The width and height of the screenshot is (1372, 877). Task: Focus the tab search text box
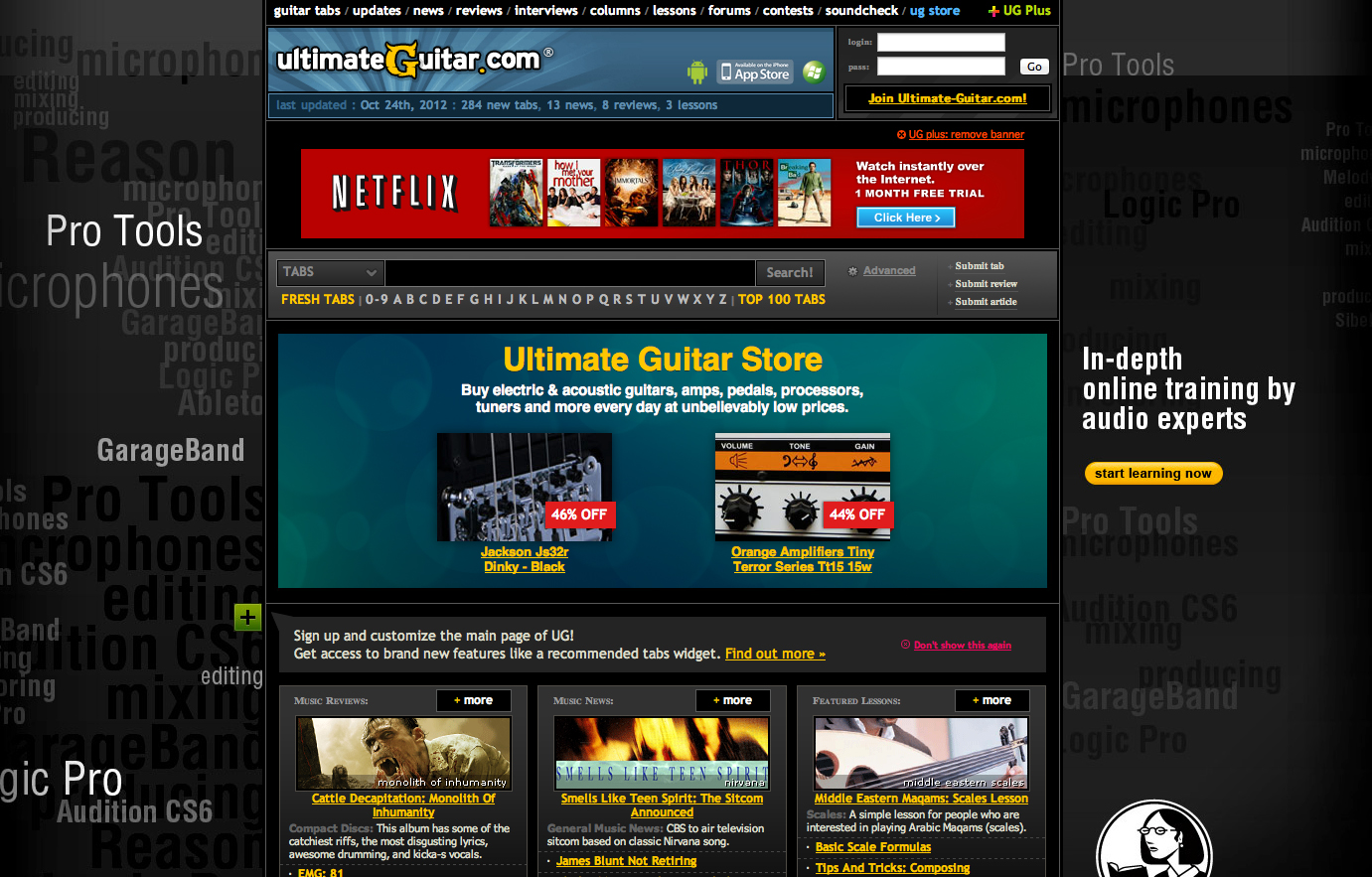point(570,272)
